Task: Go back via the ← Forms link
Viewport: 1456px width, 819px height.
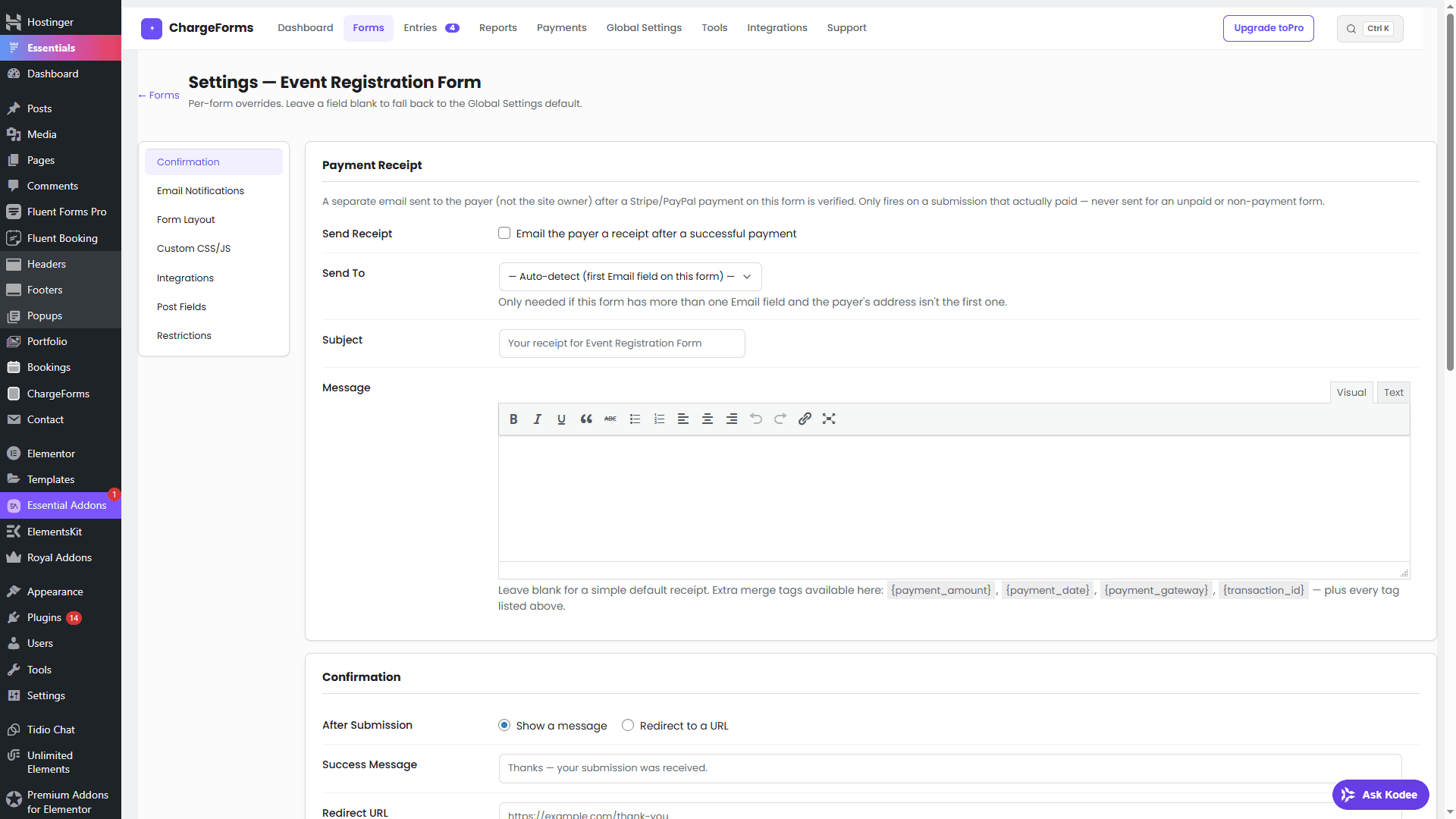Action: (159, 96)
